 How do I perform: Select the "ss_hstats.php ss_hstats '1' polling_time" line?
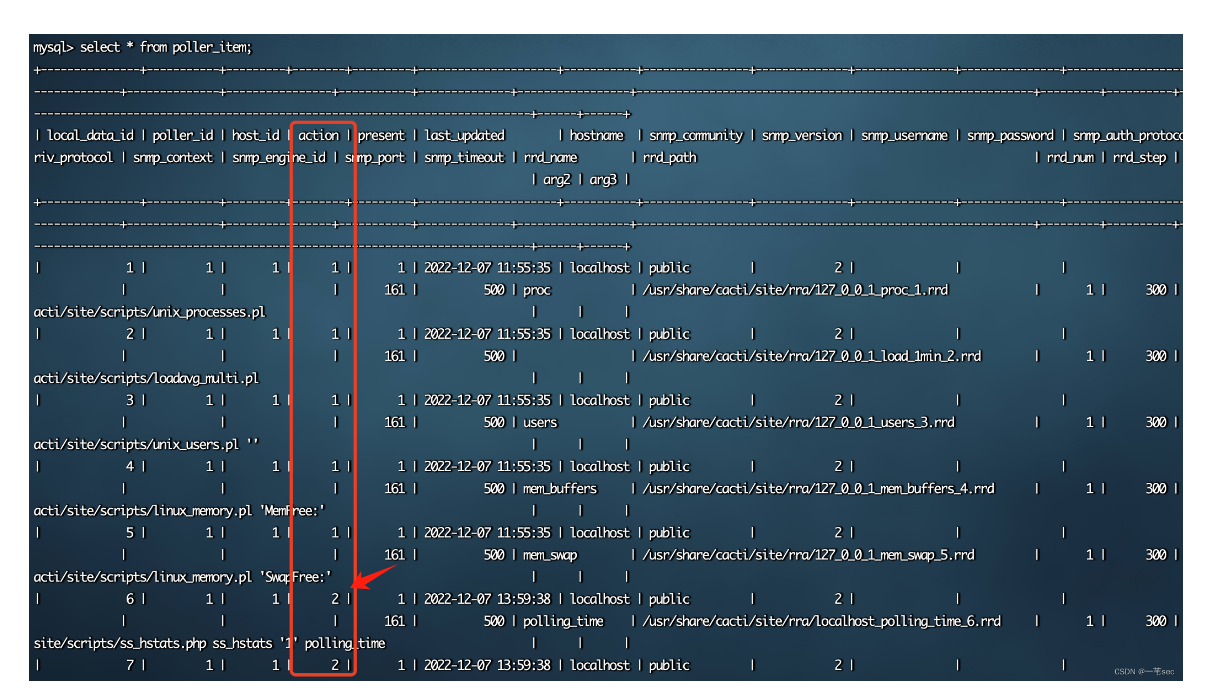tap(209, 643)
